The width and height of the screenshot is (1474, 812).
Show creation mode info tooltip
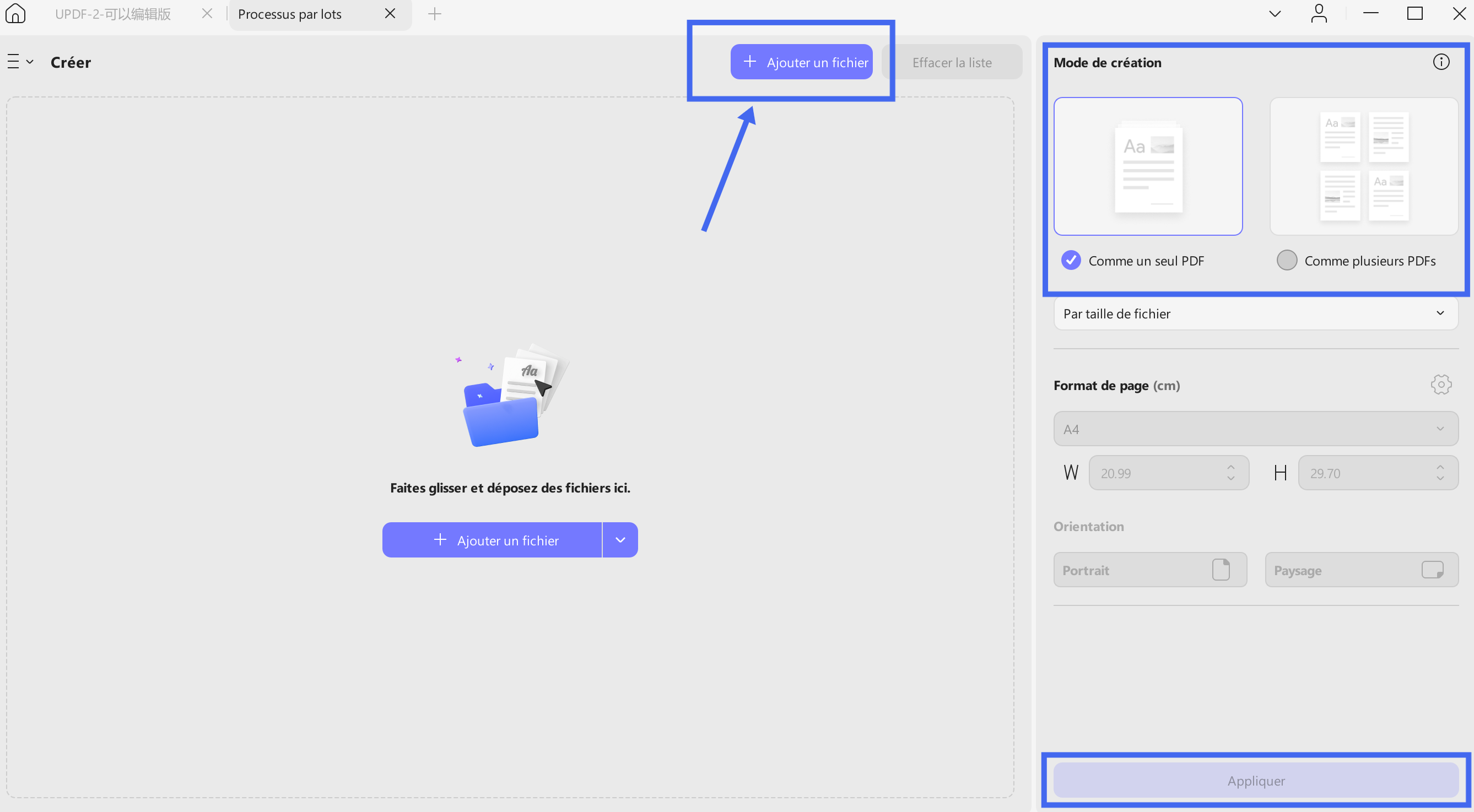click(1441, 62)
